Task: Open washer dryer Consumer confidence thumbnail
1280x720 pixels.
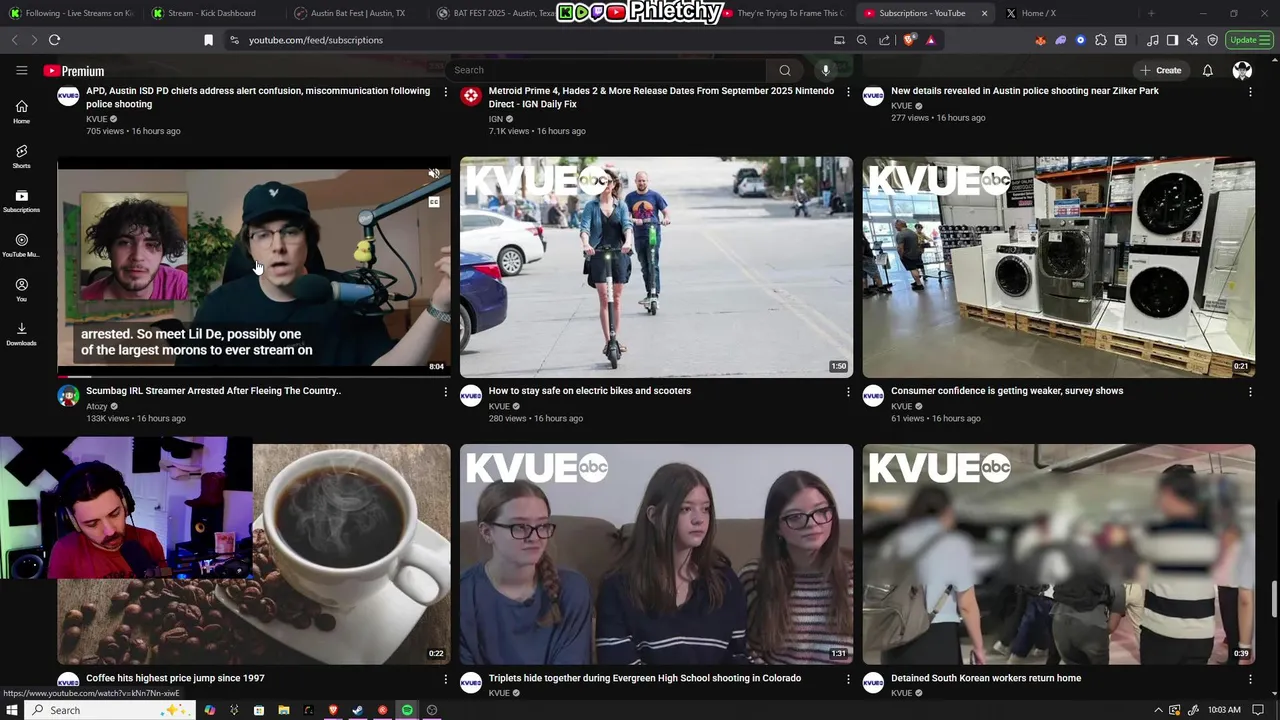Action: tap(1059, 267)
